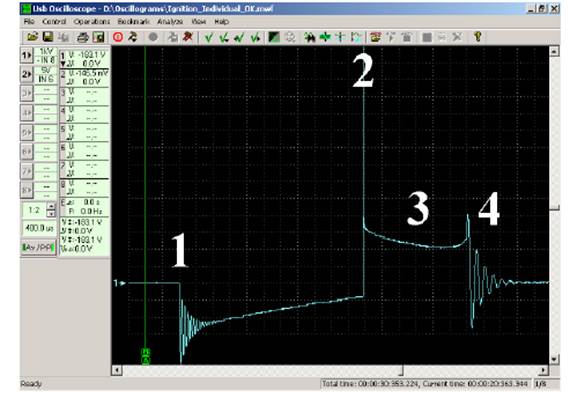Toggle channel 5 button
Image resolution: width=570 pixels, height=398 pixels.
(27, 133)
